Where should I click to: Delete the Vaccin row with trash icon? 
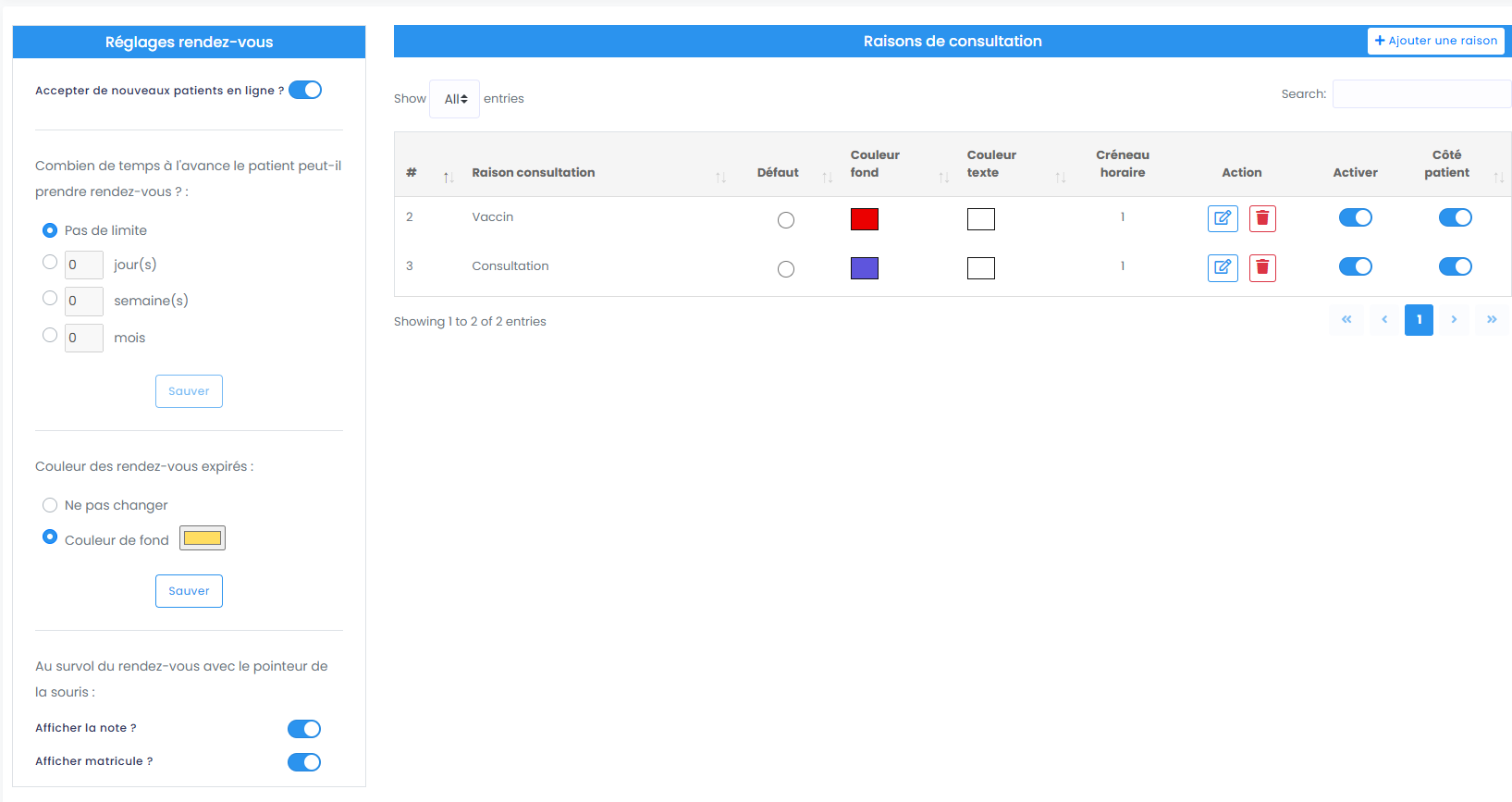(1262, 218)
